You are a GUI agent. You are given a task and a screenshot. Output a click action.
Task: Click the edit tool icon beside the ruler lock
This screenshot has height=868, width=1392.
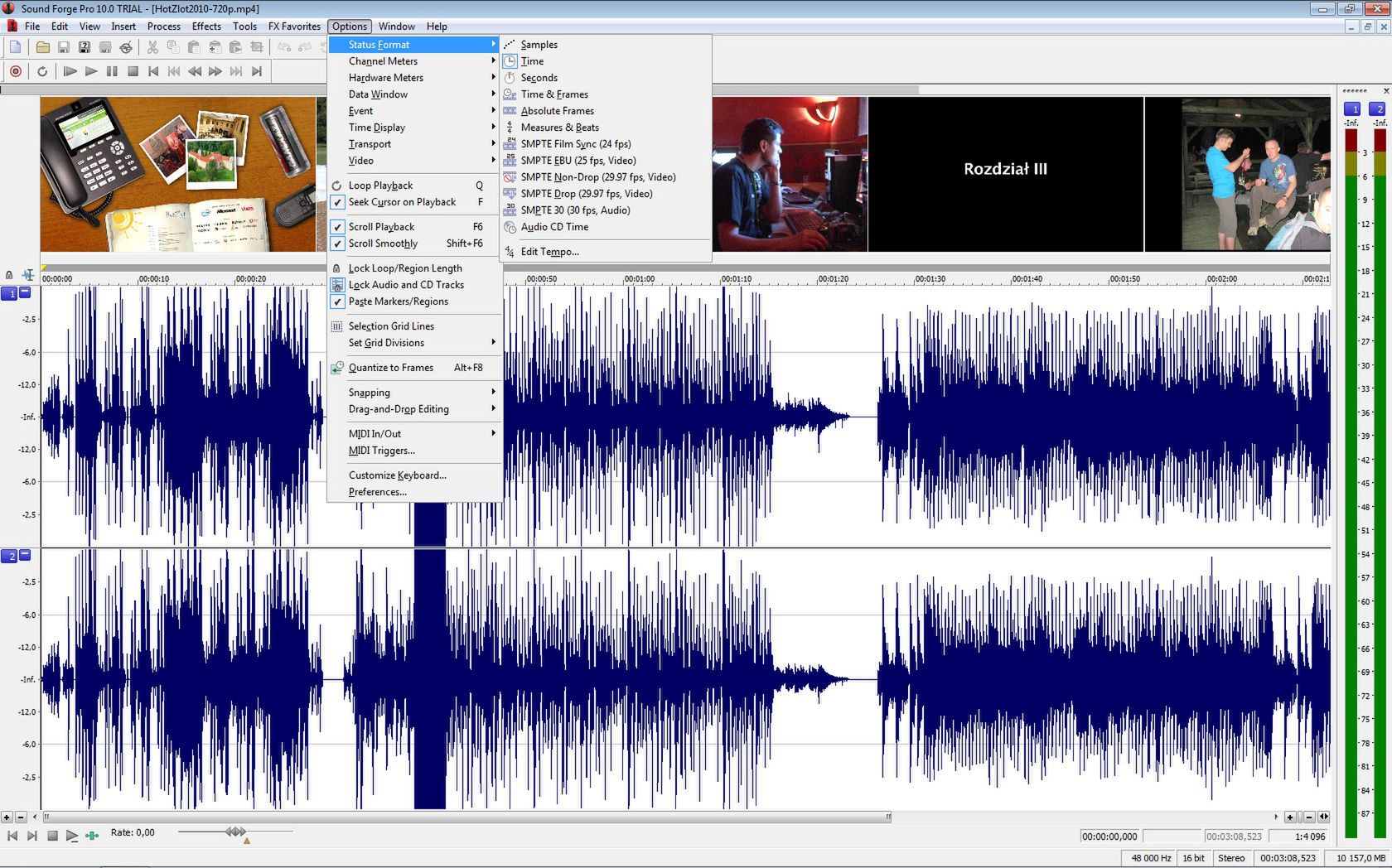coord(27,275)
